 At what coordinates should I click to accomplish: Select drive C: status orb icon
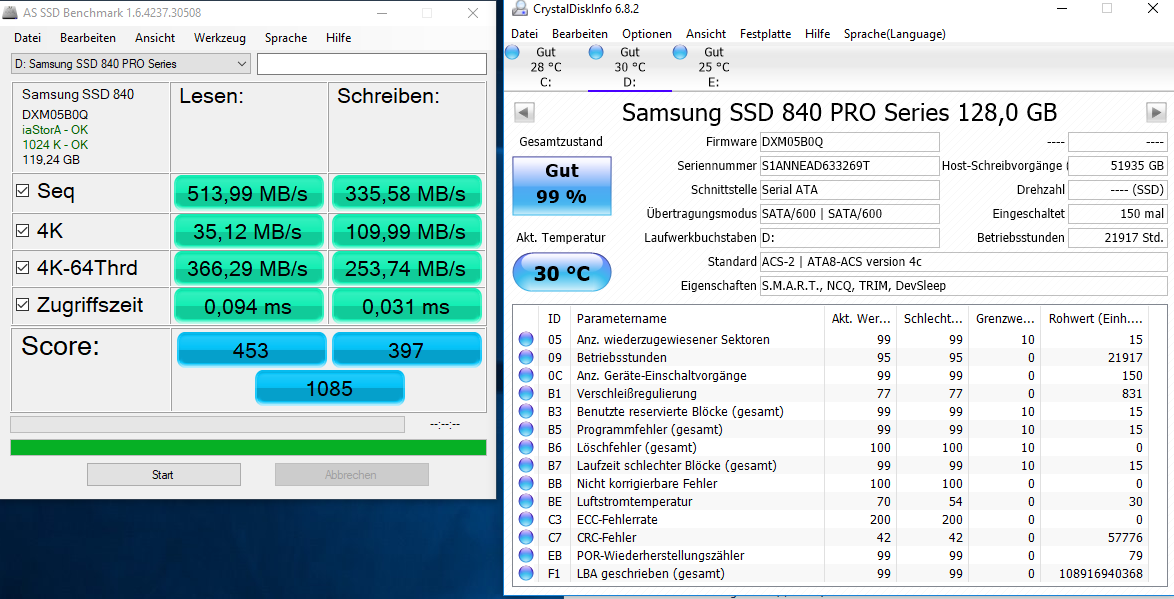[x=513, y=52]
